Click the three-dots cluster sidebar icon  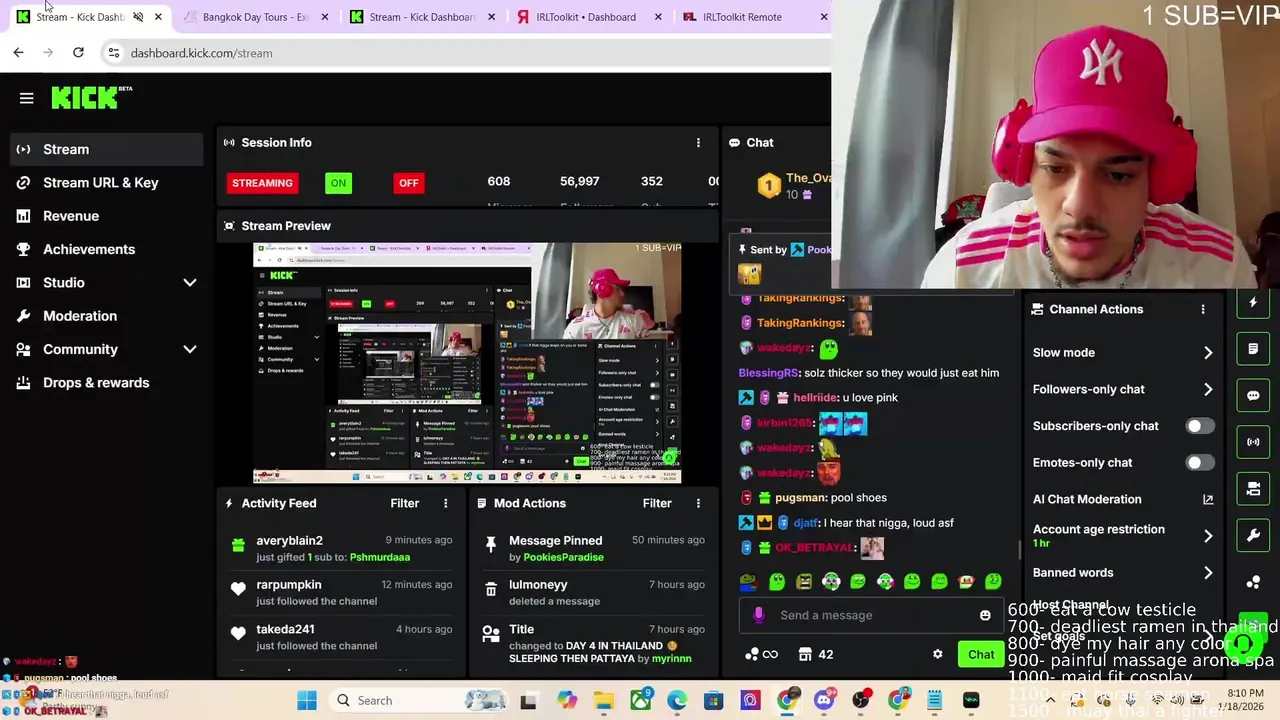[1253, 582]
